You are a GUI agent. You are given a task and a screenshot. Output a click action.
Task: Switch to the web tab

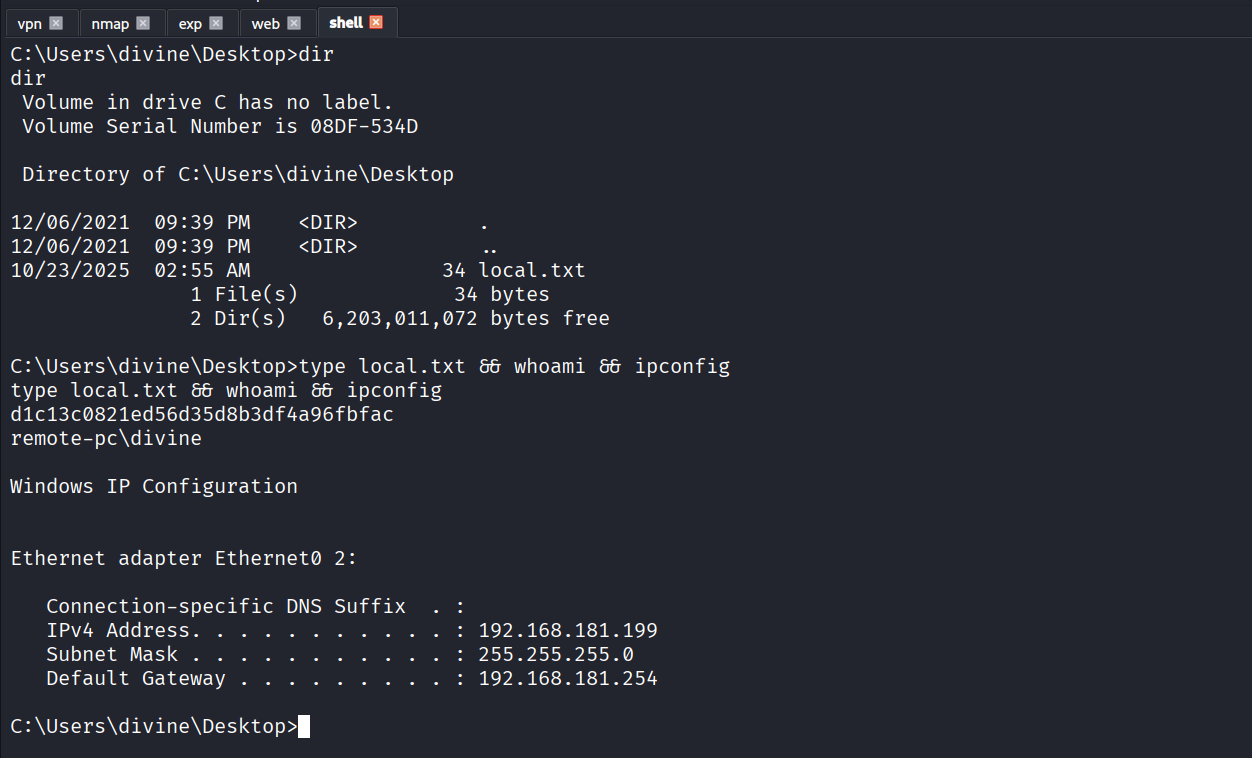click(265, 23)
